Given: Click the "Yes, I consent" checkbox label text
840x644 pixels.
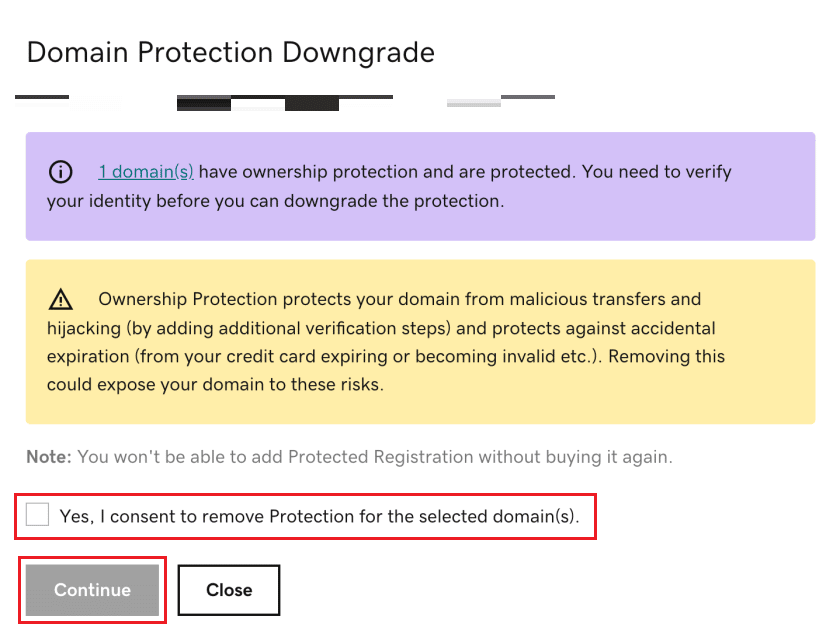Looking at the screenshot, I should click(x=319, y=517).
